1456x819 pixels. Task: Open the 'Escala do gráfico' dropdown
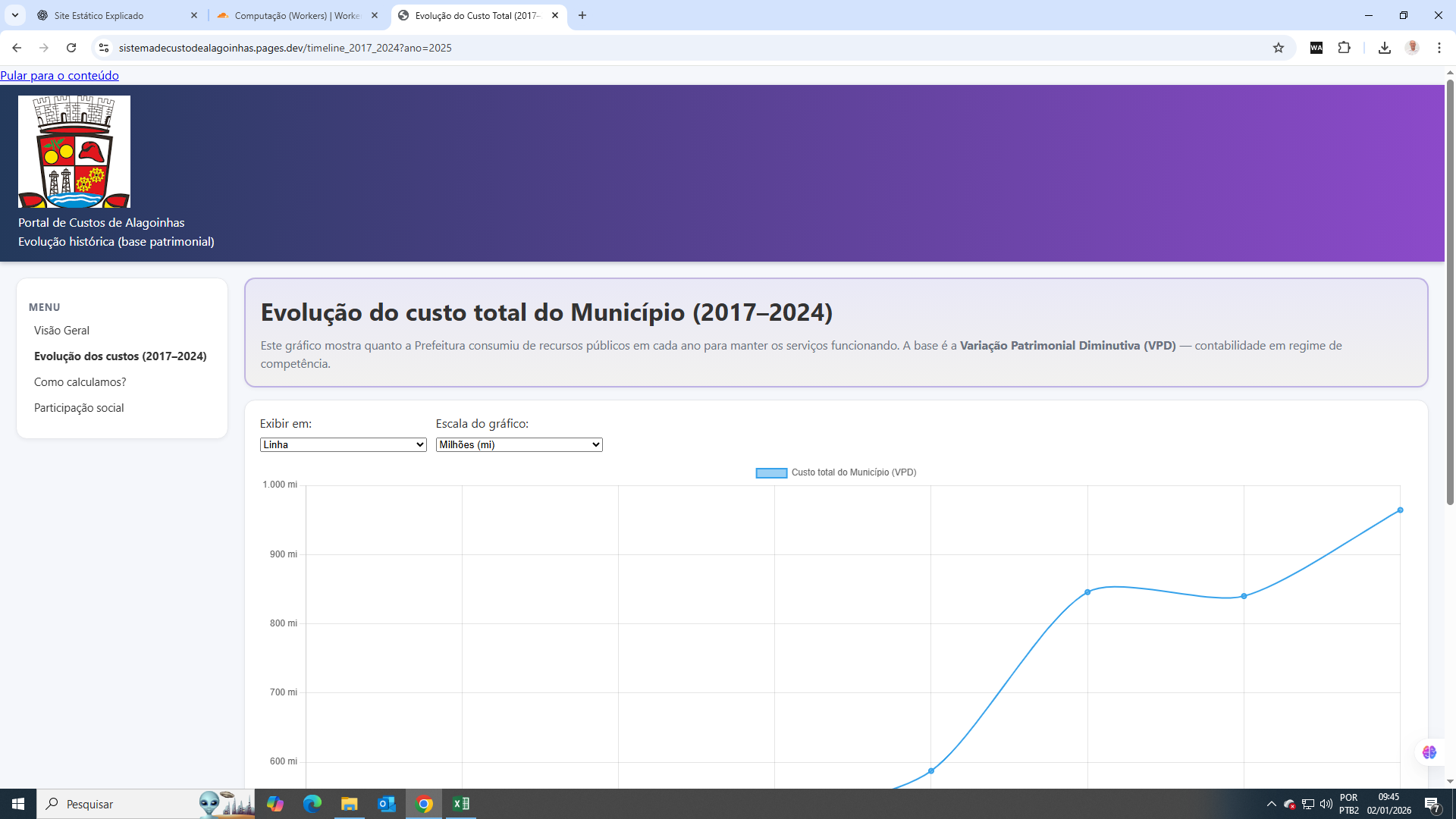tap(518, 444)
